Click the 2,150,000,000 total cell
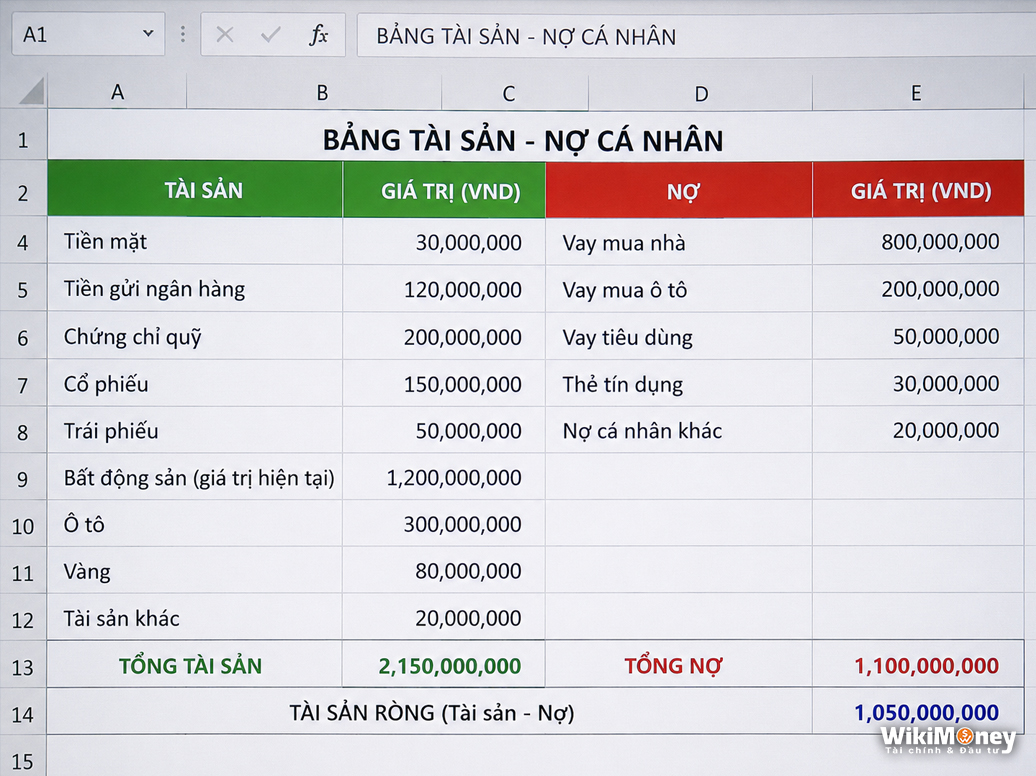Viewport: 1036px width, 776px height. pos(444,665)
